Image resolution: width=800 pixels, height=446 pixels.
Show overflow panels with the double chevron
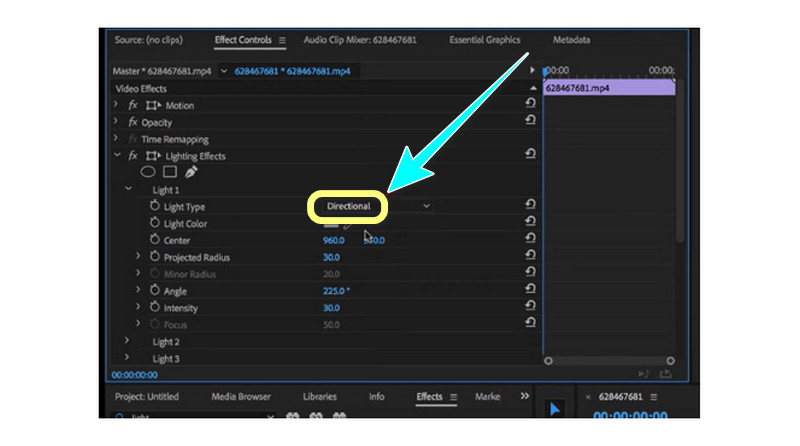pos(526,397)
